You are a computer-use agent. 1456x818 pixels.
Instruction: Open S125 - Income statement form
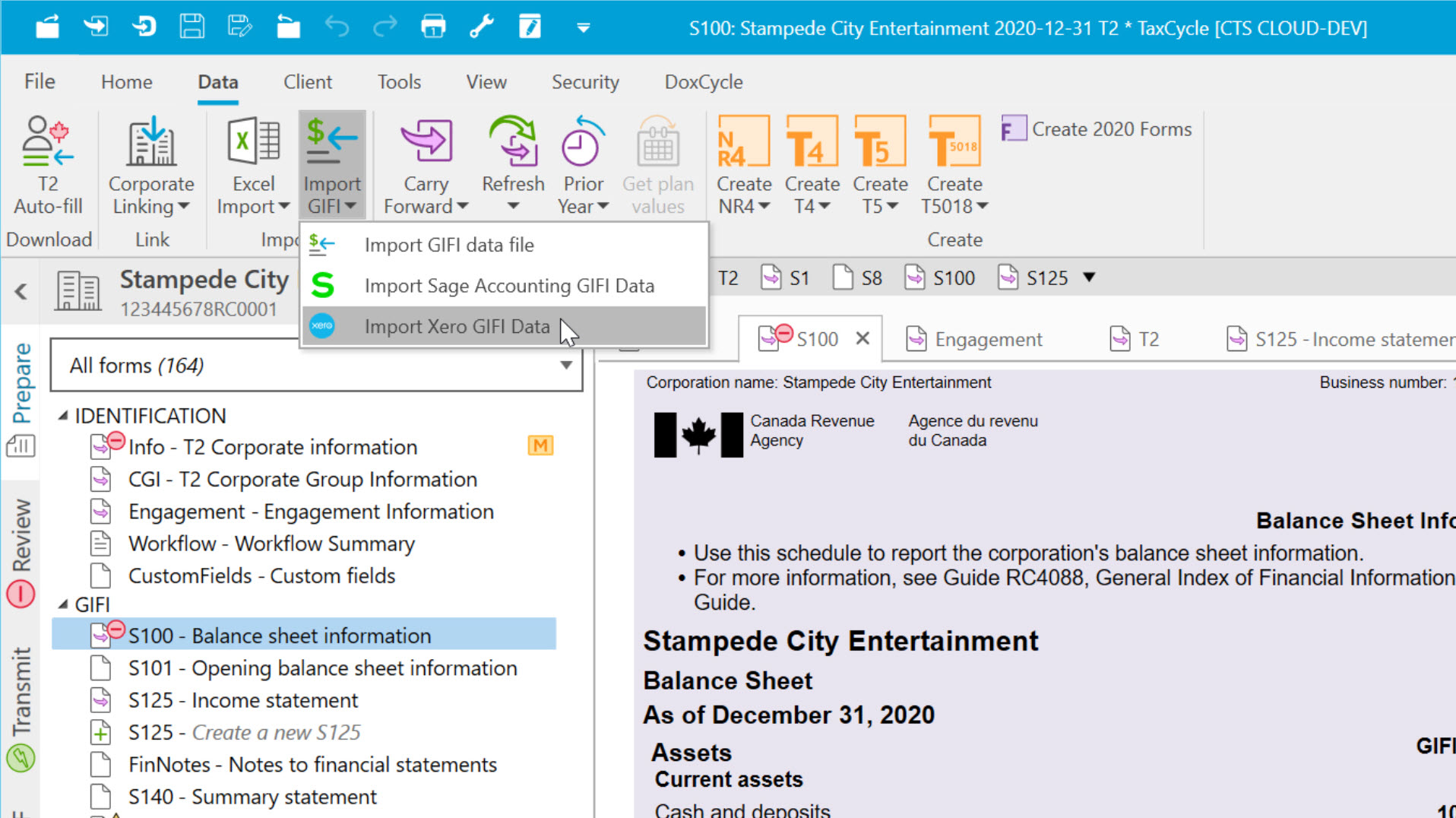tap(243, 700)
